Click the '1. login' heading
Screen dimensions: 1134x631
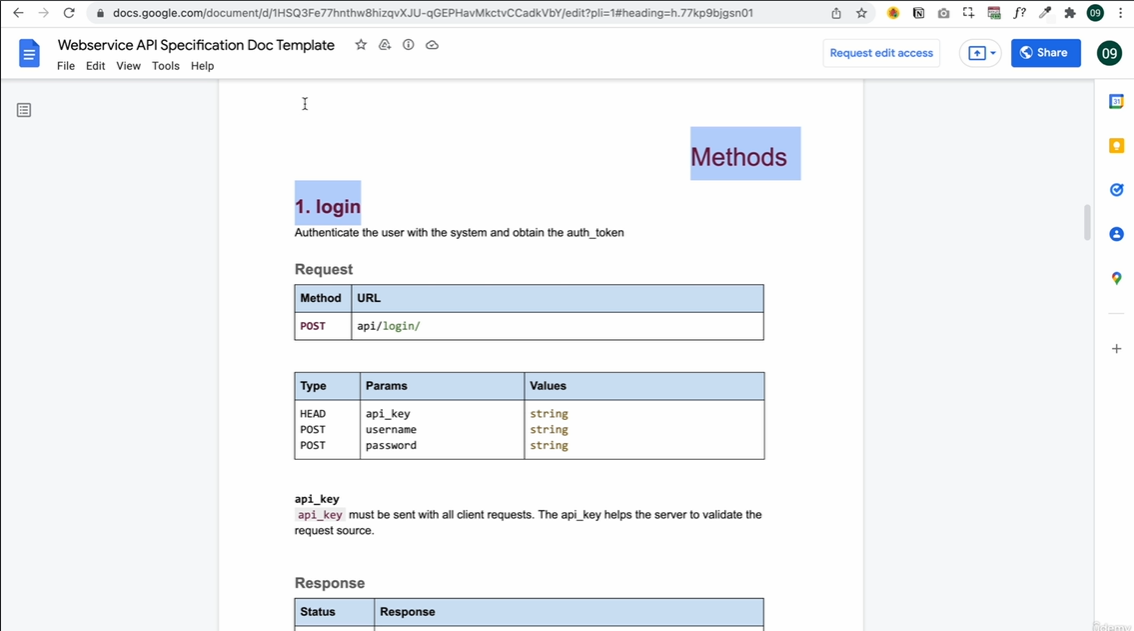328,207
